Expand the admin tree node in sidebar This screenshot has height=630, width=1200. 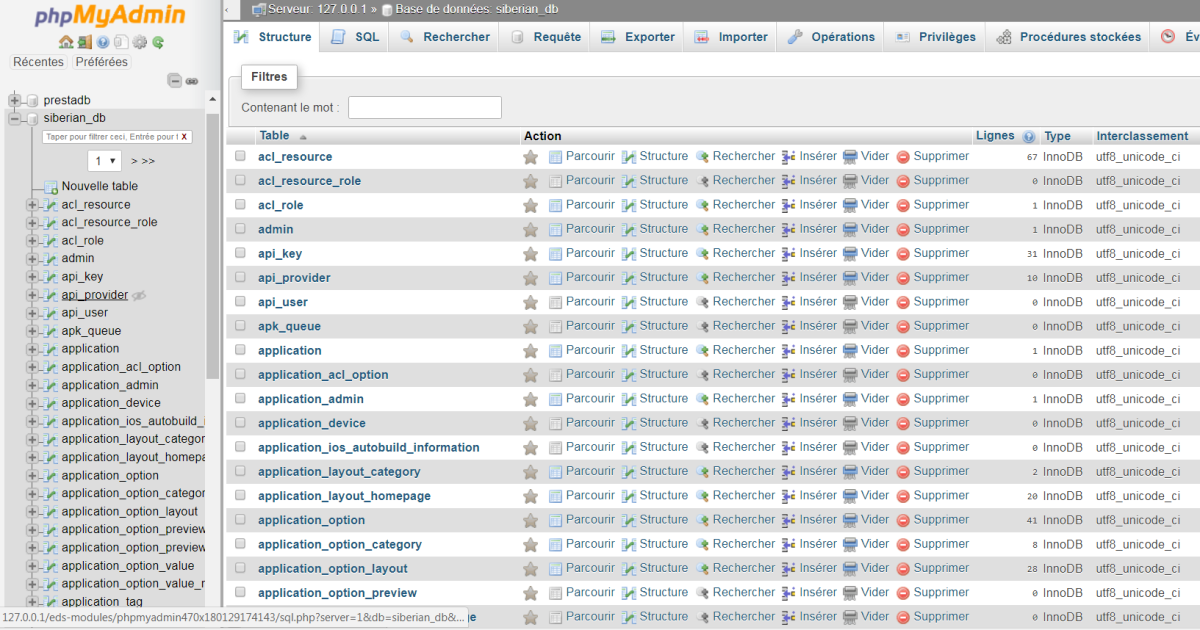coord(32,259)
